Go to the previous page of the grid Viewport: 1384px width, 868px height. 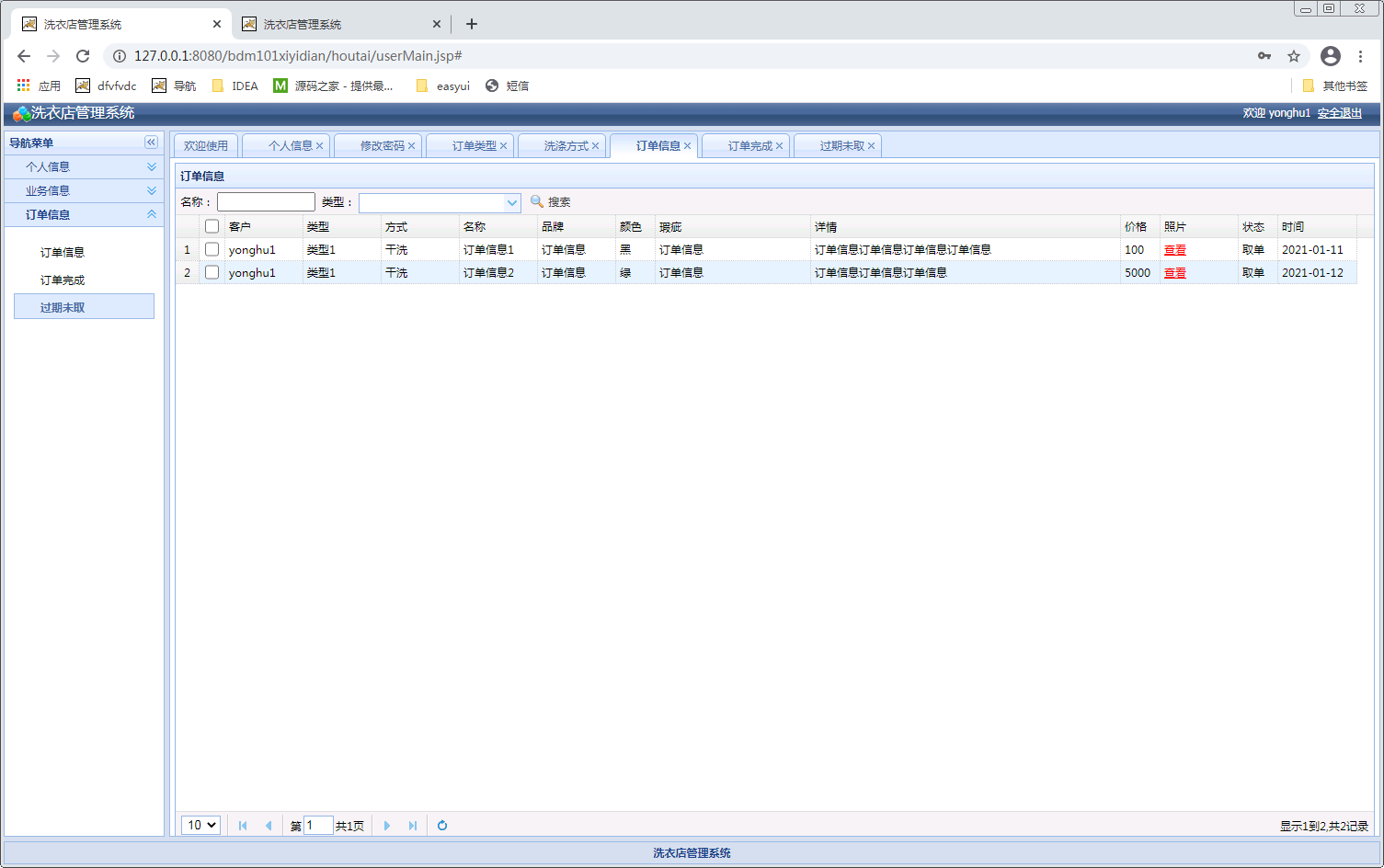269,826
